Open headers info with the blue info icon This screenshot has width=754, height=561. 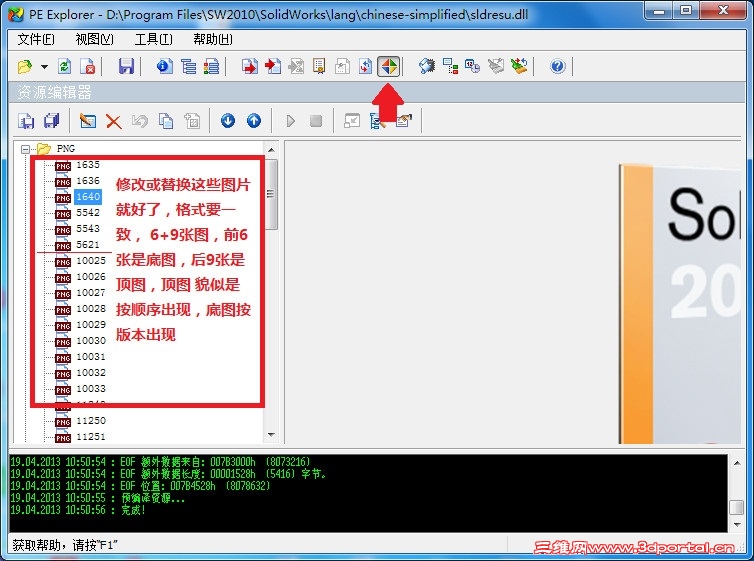pos(164,66)
